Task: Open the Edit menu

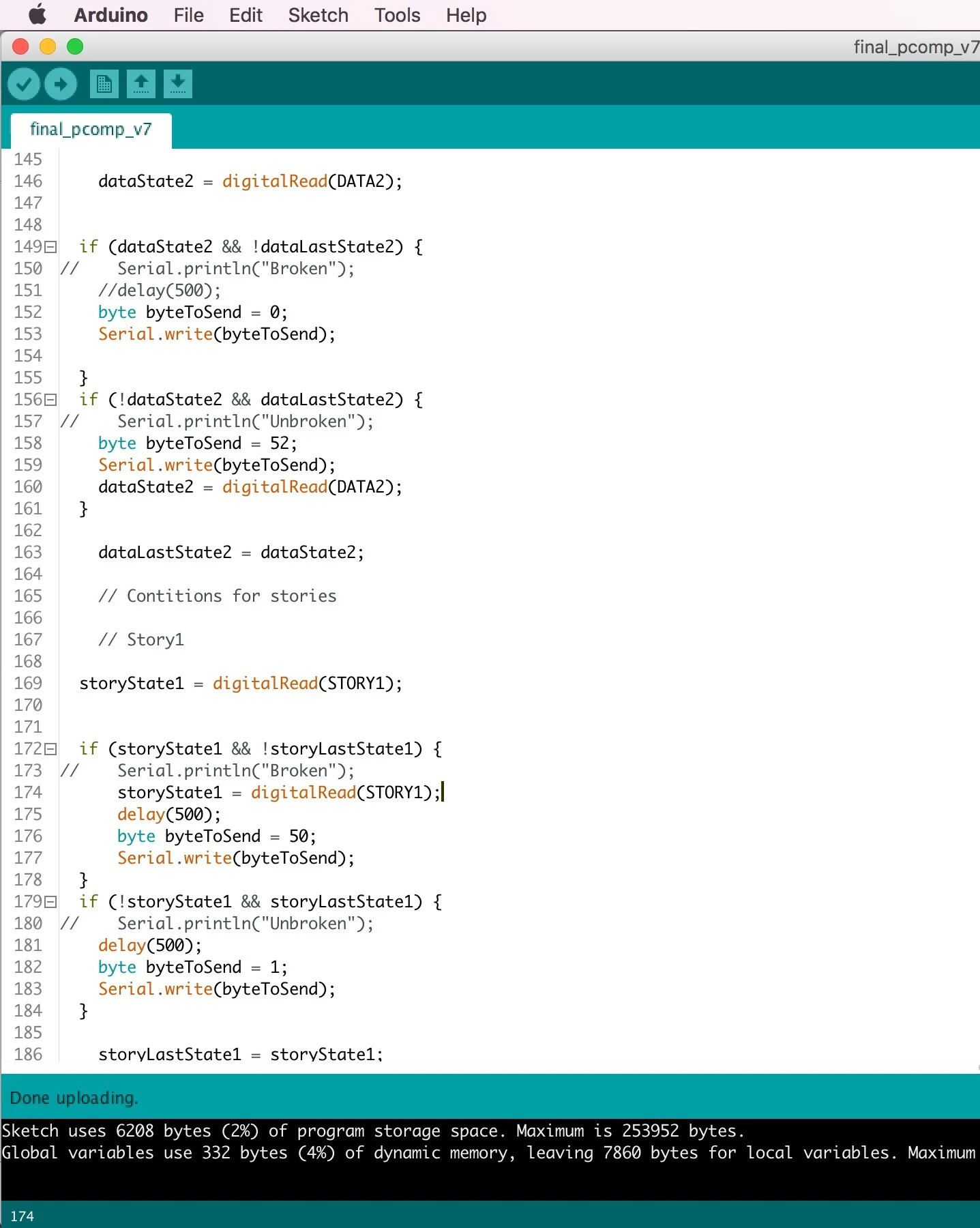Action: click(x=246, y=15)
